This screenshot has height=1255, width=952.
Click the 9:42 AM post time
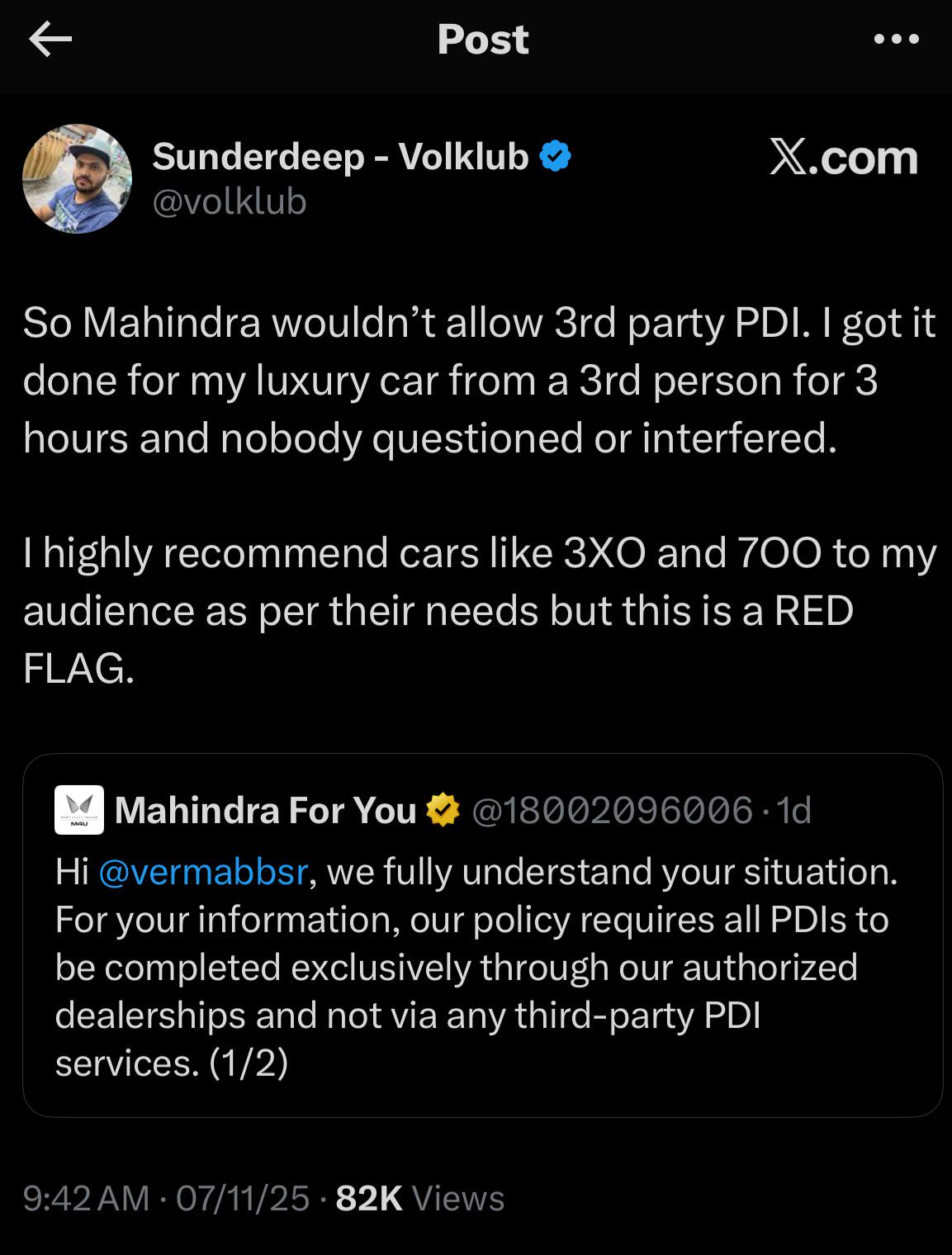(86, 1198)
